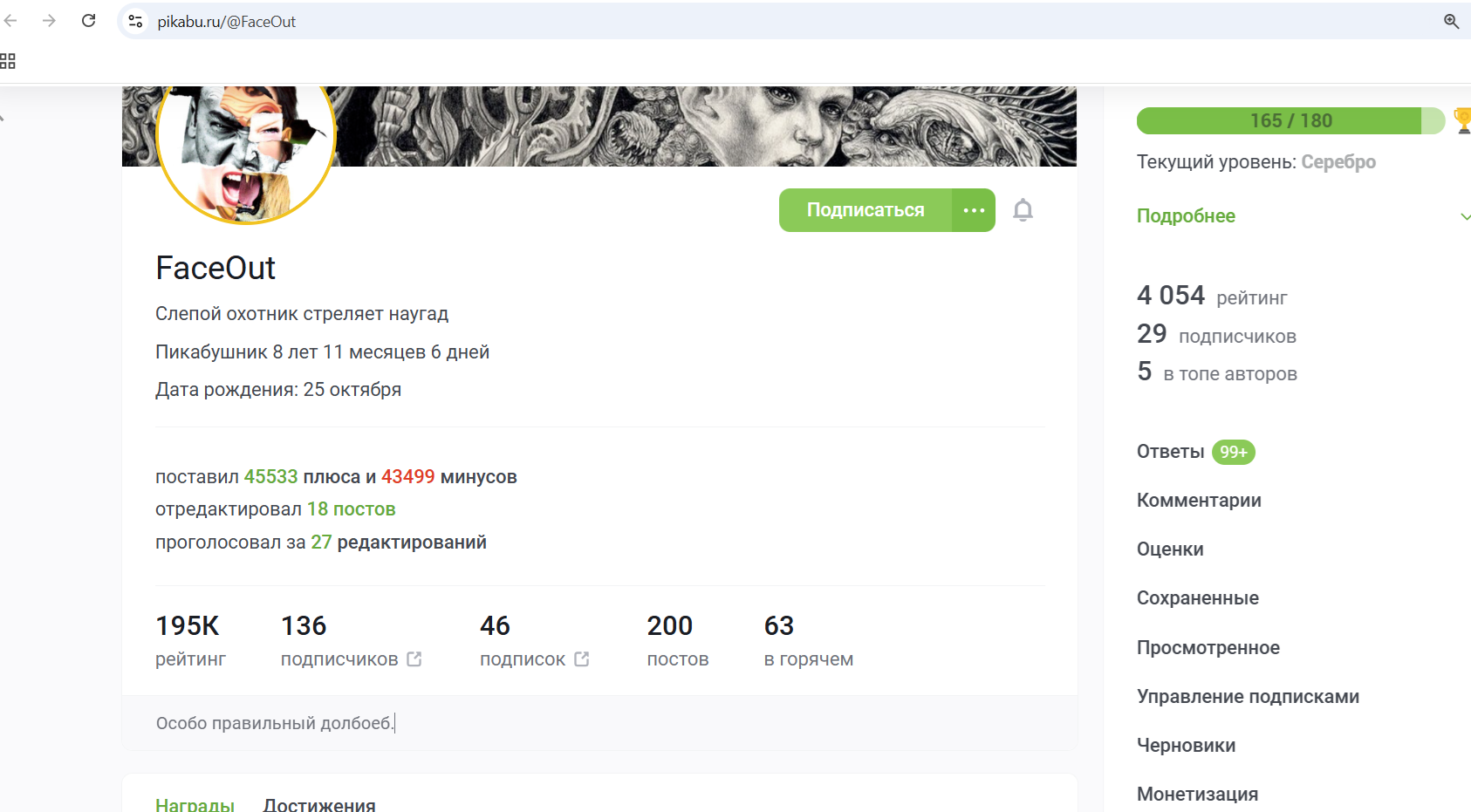Click the browser reload icon
Image resolution: width=1471 pixels, height=812 pixels.
88,21
